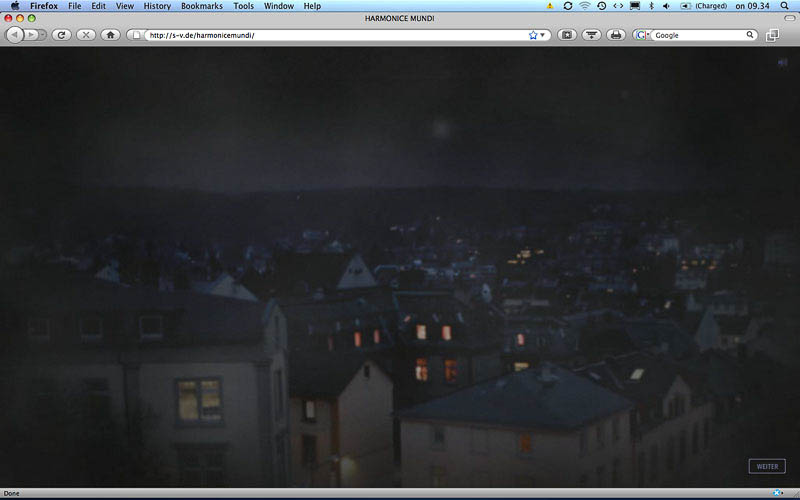Viewport: 800px width, 500px height.
Task: Click the clock showing on 09.34
Action: click(x=752, y=6)
